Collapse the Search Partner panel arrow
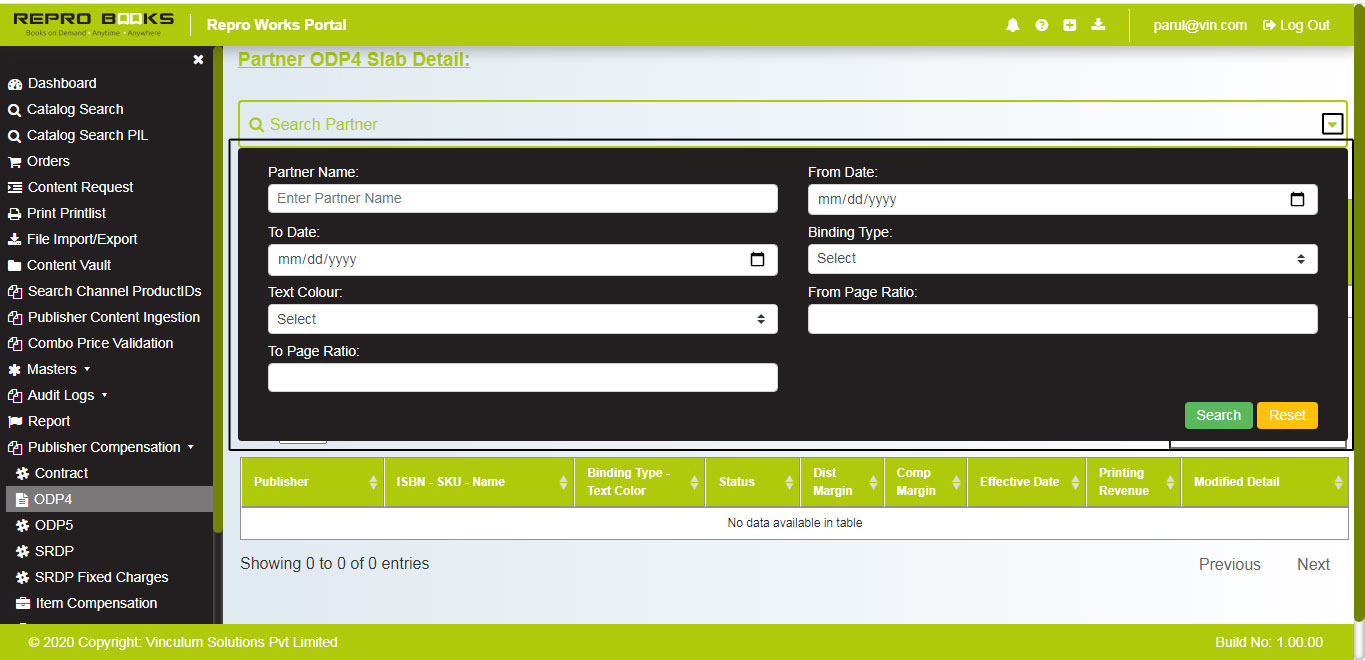 pyautogui.click(x=1332, y=125)
